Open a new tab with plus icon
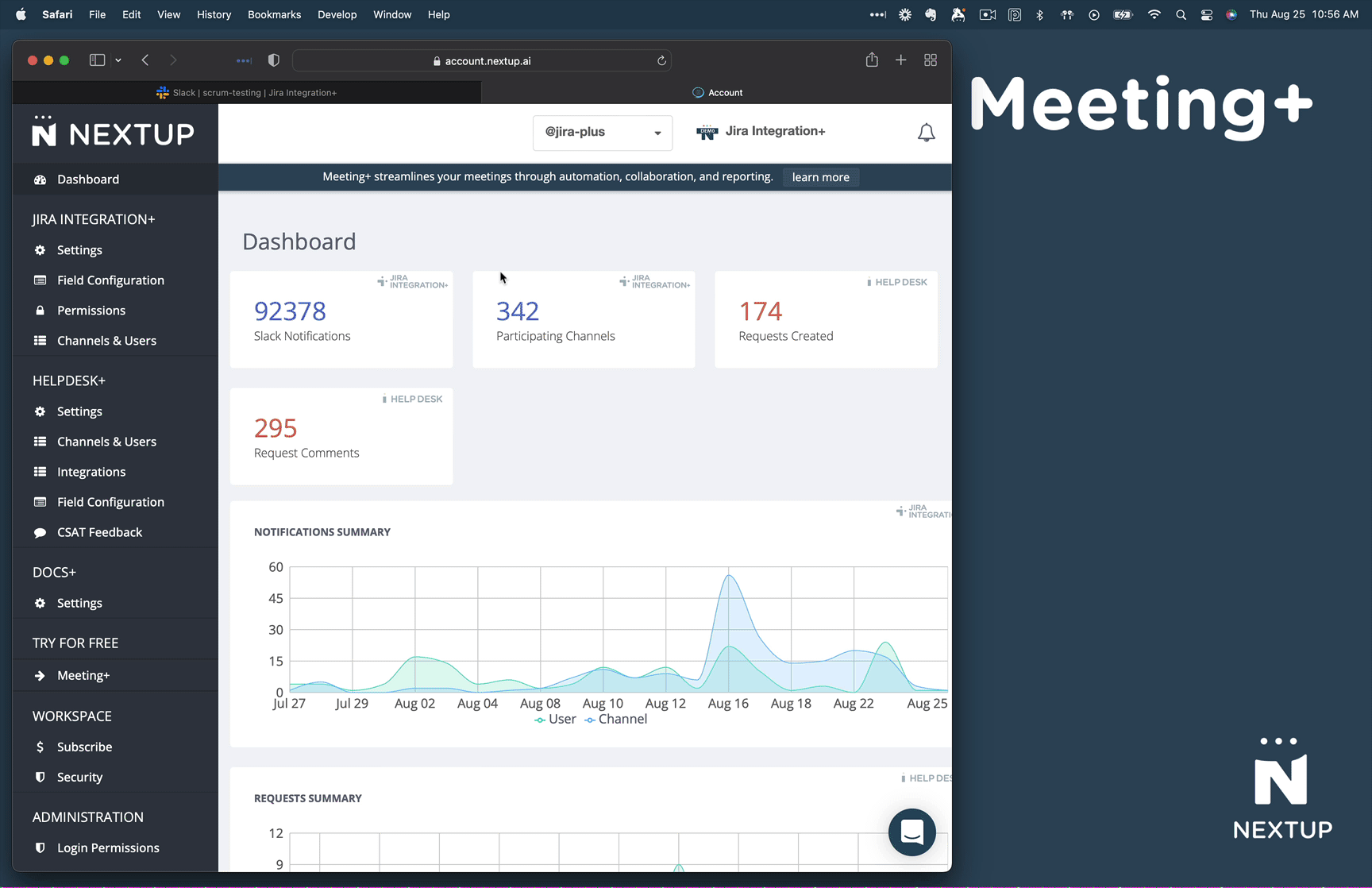The height and width of the screenshot is (888, 1372). click(x=901, y=60)
